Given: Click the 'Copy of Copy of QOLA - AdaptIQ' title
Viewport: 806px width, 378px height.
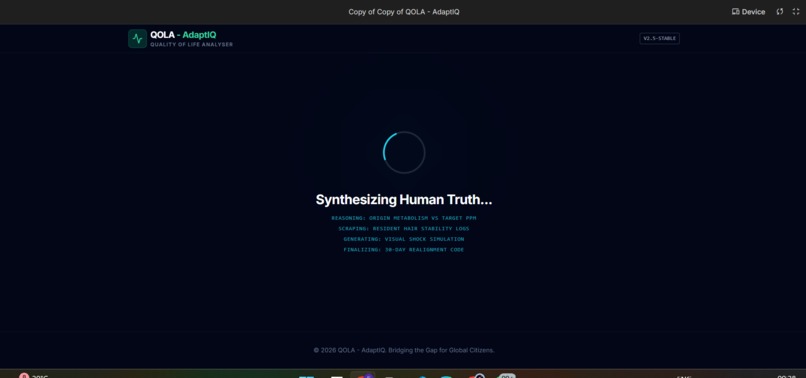Looking at the screenshot, I should 404,12.
